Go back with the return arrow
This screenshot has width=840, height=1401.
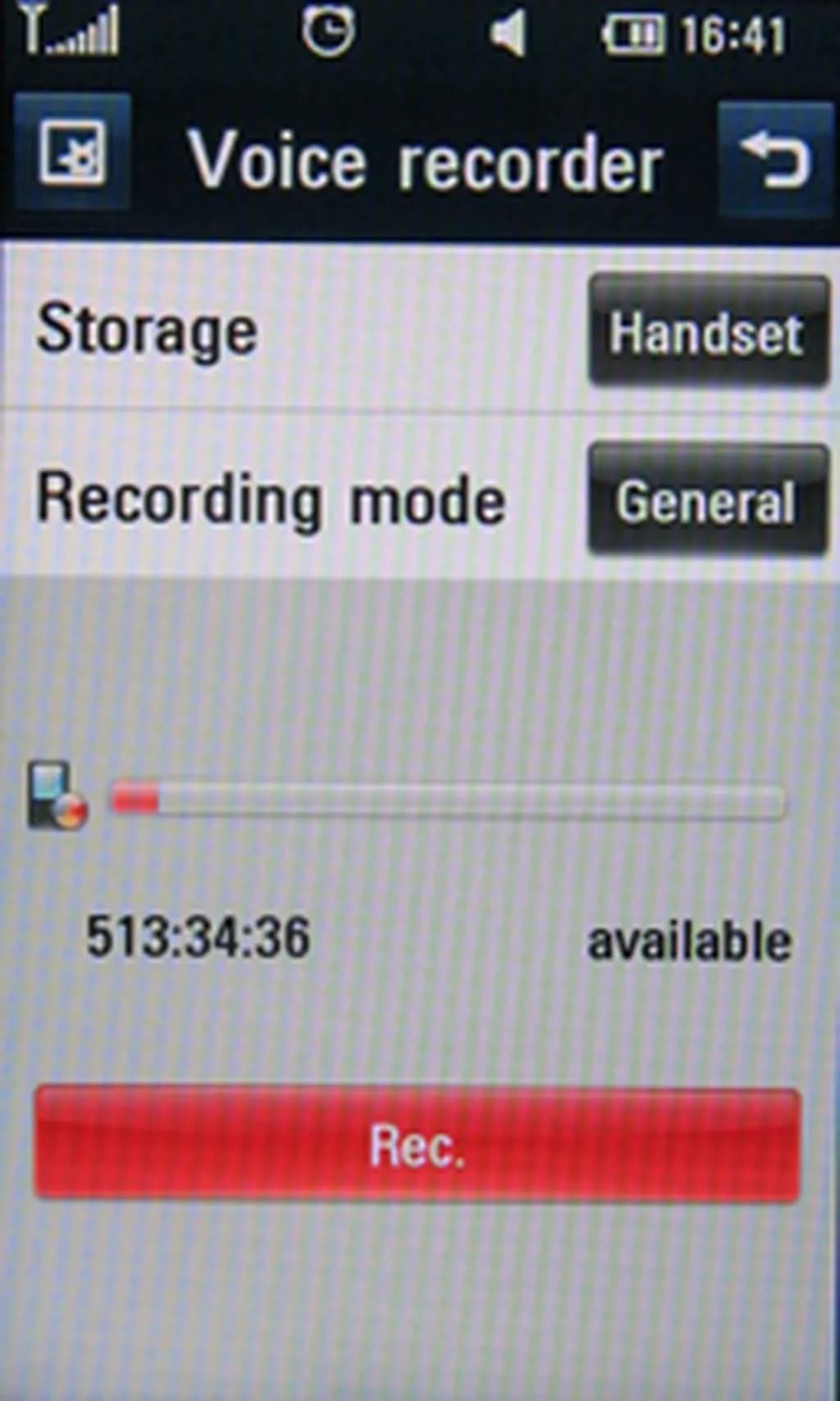775,160
